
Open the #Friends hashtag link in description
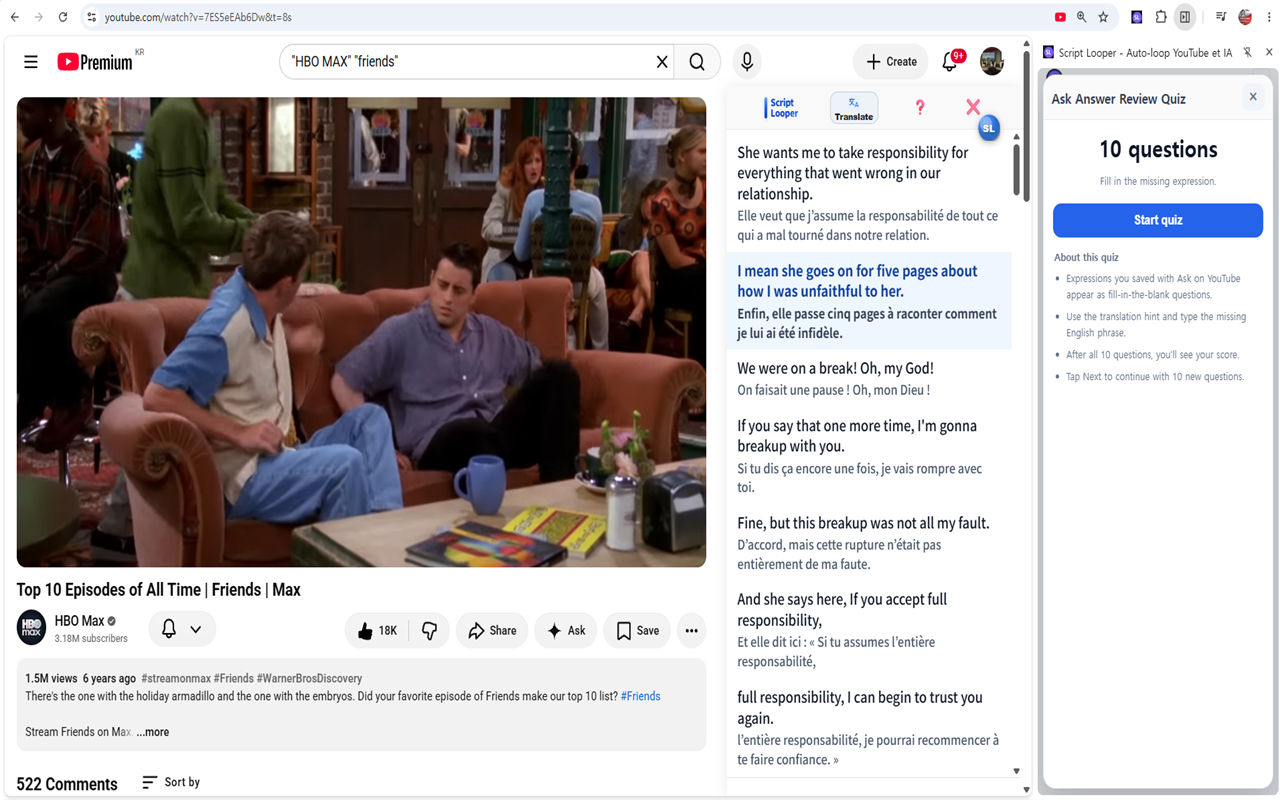pyautogui.click(x=641, y=696)
